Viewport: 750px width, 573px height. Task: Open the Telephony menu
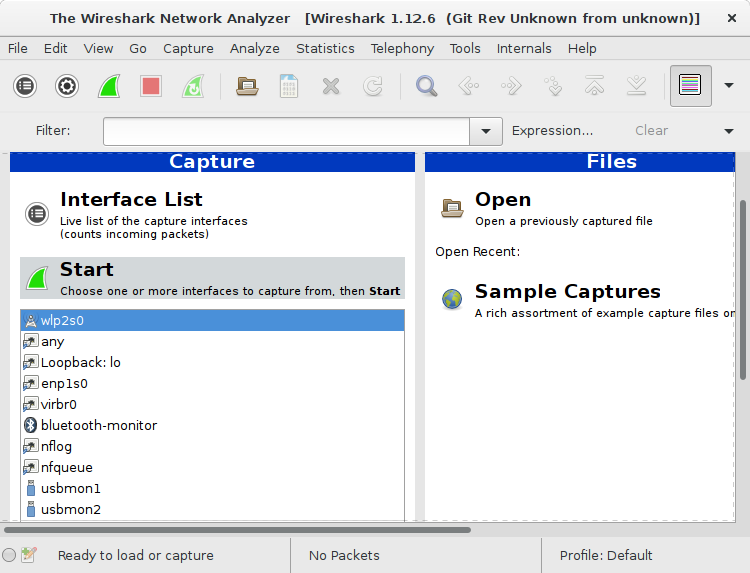click(402, 48)
